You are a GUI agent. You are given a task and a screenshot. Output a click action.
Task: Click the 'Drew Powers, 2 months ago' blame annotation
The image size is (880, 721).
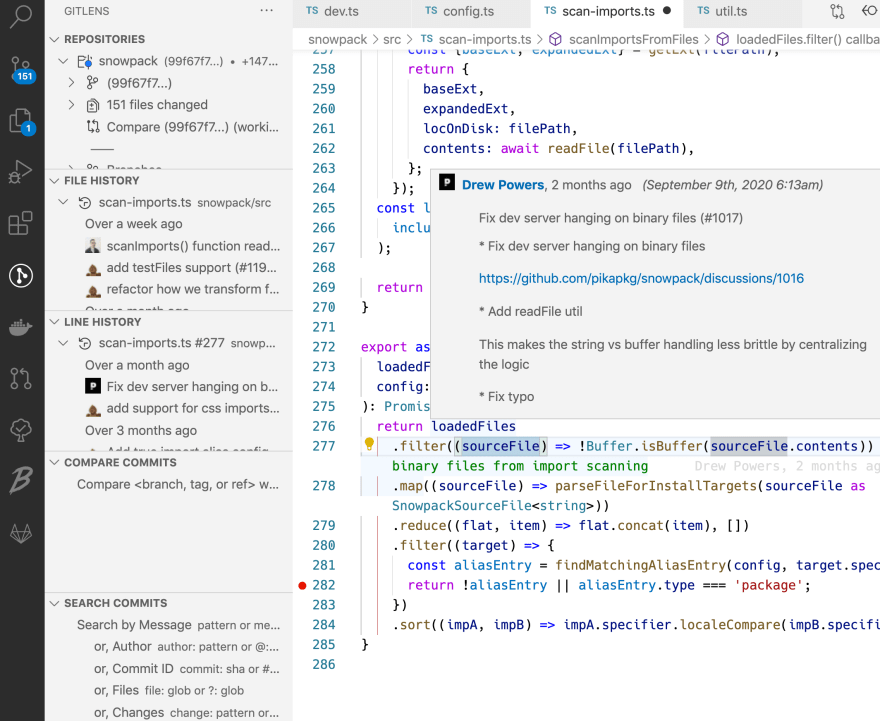(x=787, y=466)
